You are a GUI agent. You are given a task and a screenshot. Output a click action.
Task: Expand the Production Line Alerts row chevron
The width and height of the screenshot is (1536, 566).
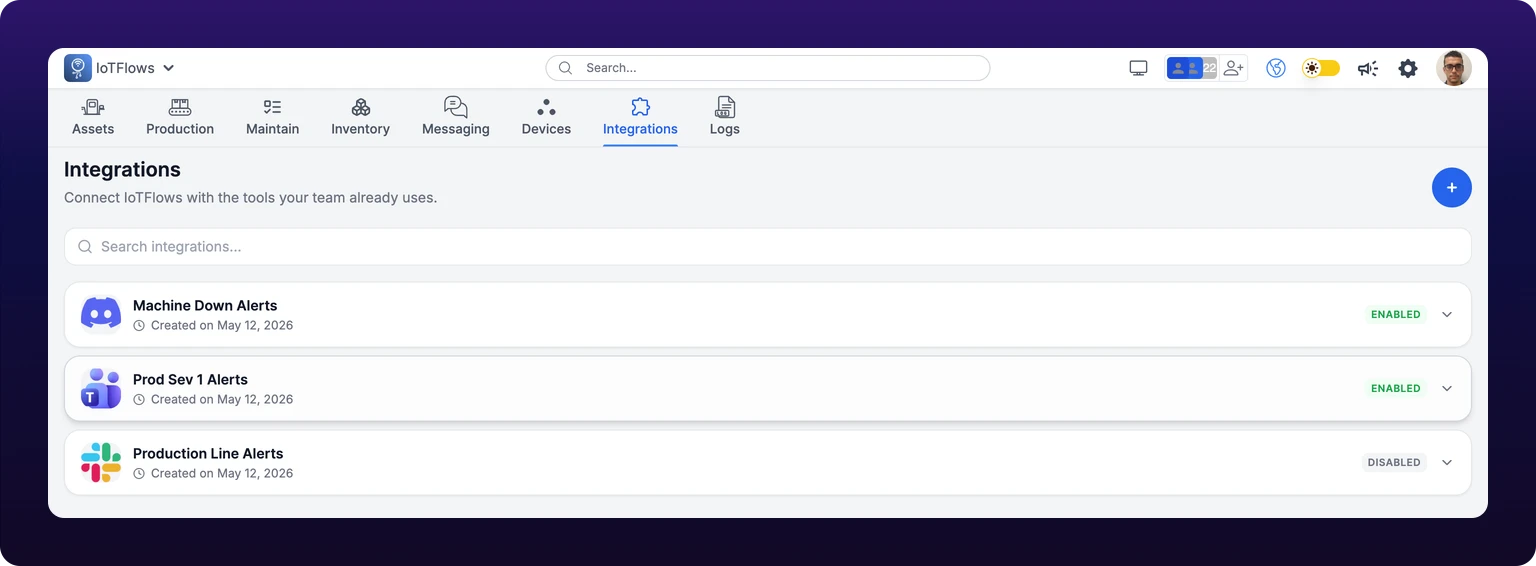(x=1447, y=462)
